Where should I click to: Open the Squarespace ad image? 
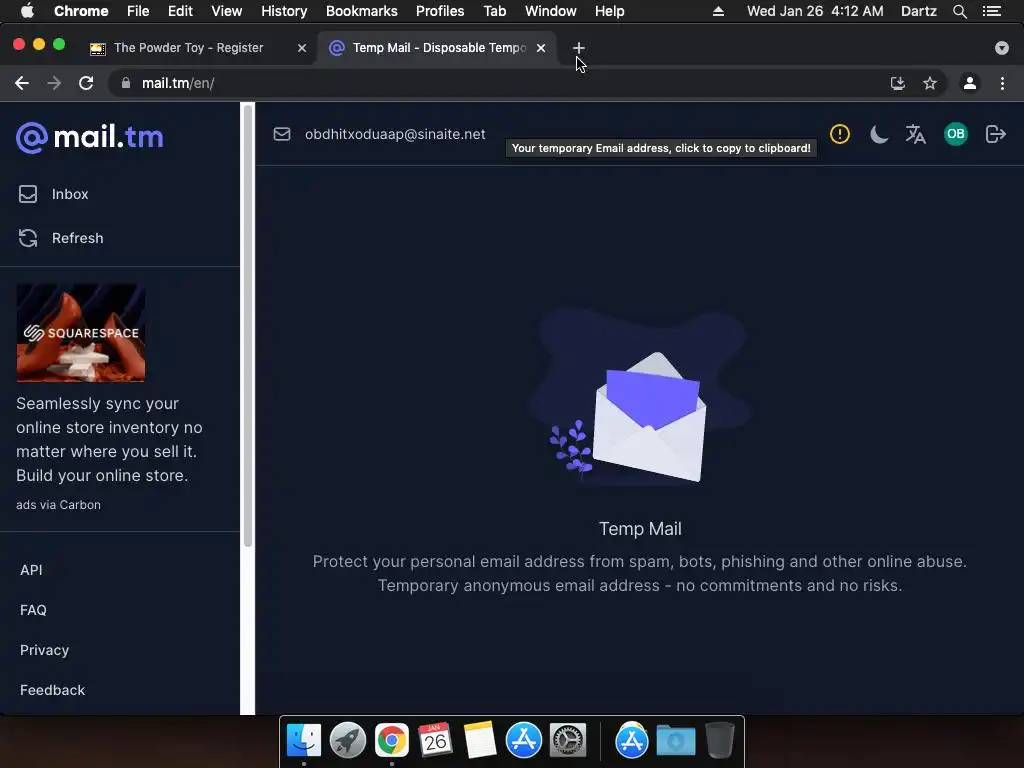pyautogui.click(x=81, y=333)
